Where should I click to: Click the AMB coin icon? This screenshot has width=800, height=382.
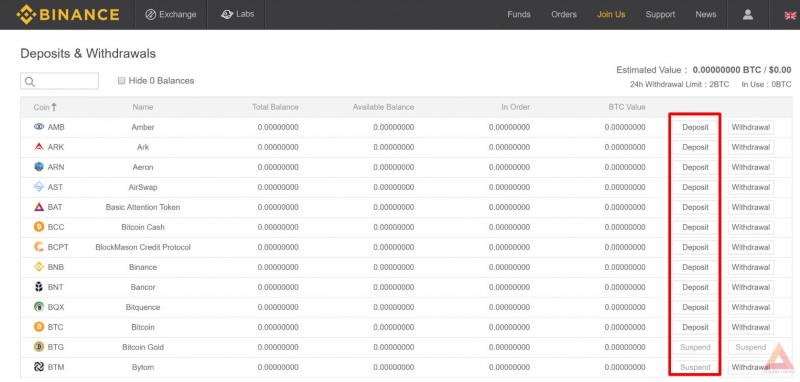point(39,126)
